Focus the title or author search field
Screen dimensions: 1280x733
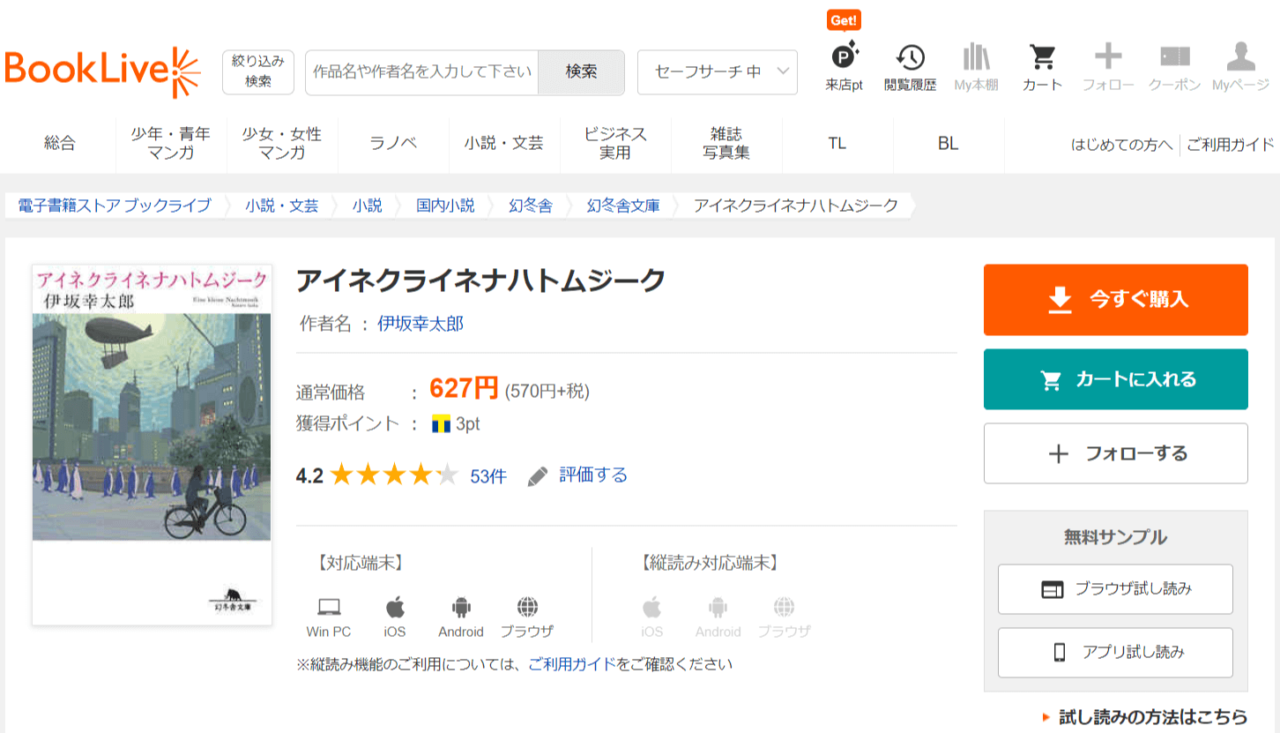(x=422, y=72)
